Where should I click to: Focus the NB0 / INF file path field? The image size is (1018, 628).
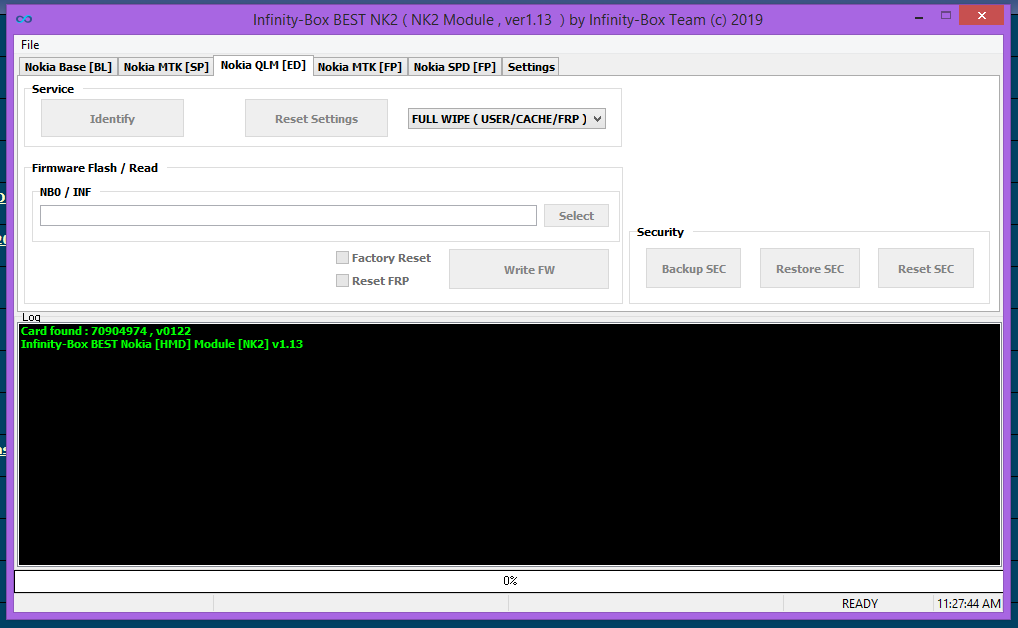click(288, 216)
